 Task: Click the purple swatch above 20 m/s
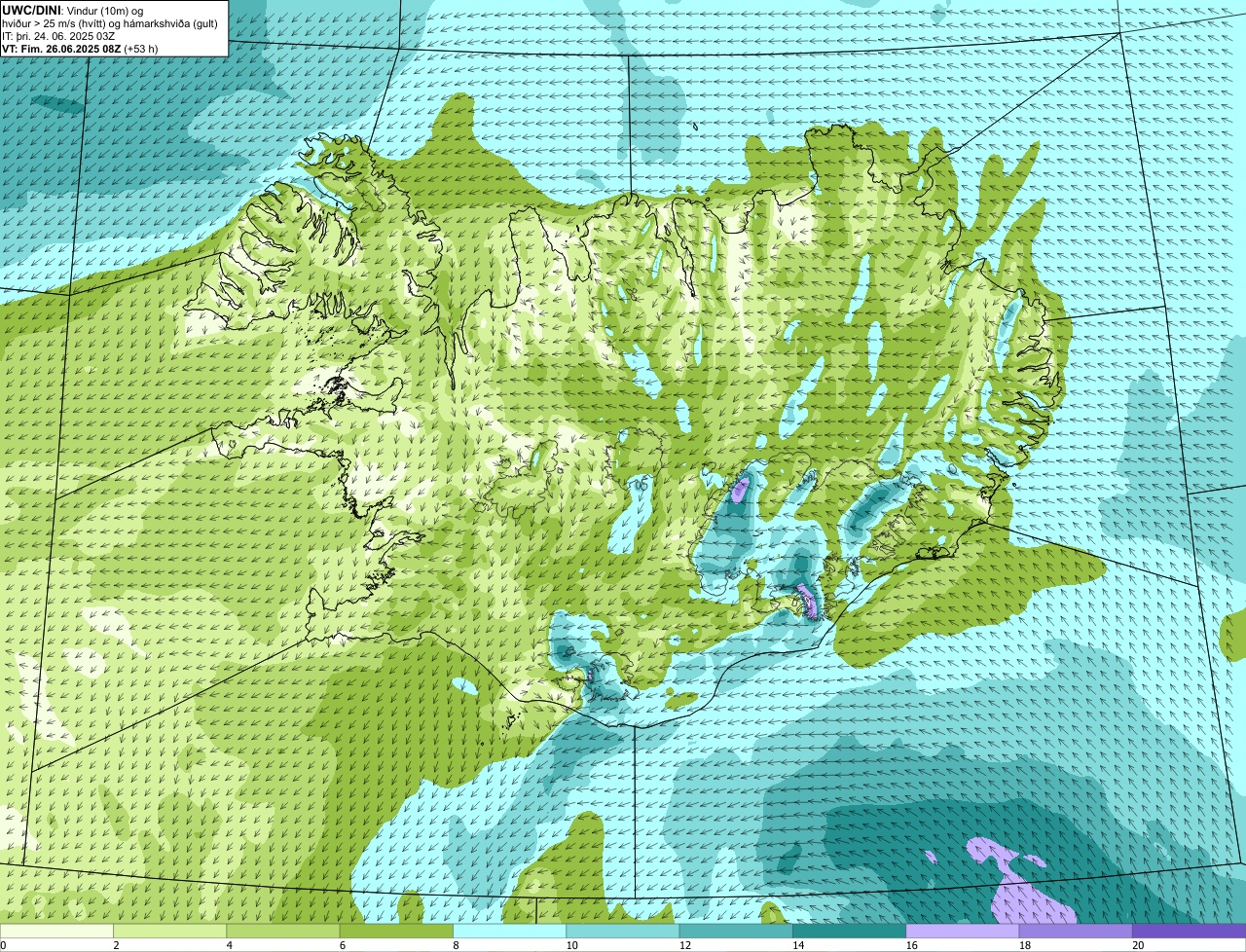coord(1190,932)
